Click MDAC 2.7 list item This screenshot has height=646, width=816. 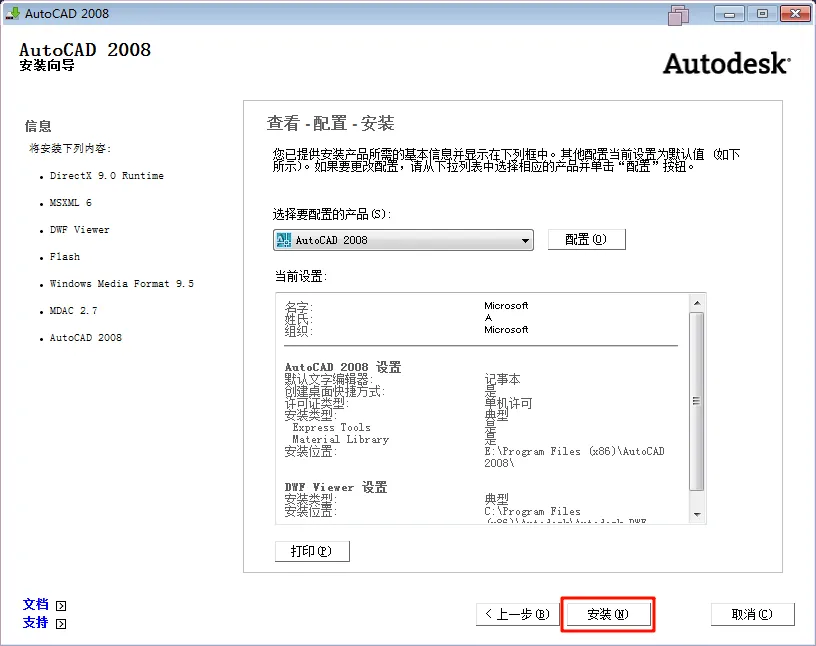(x=73, y=311)
